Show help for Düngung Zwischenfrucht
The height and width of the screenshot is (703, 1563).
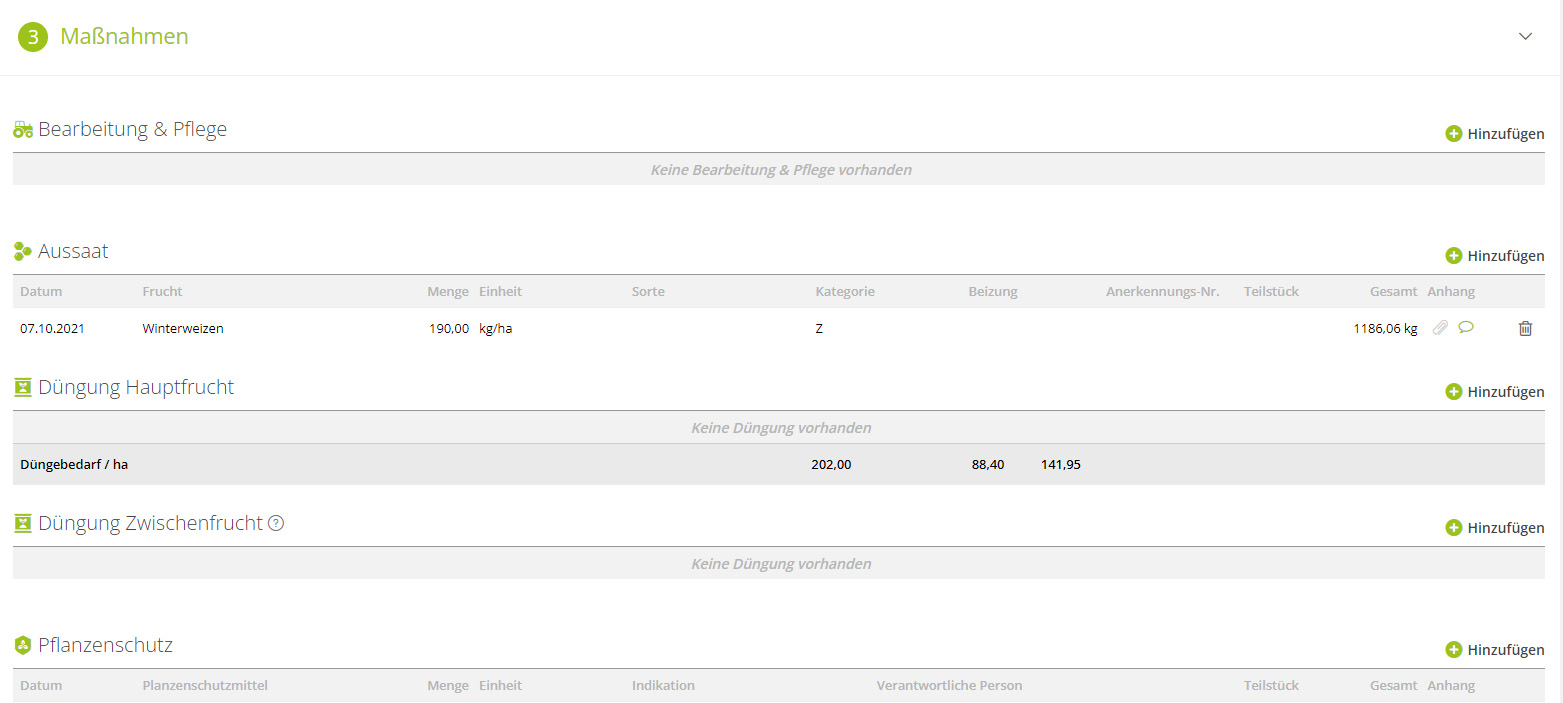pyautogui.click(x=277, y=523)
